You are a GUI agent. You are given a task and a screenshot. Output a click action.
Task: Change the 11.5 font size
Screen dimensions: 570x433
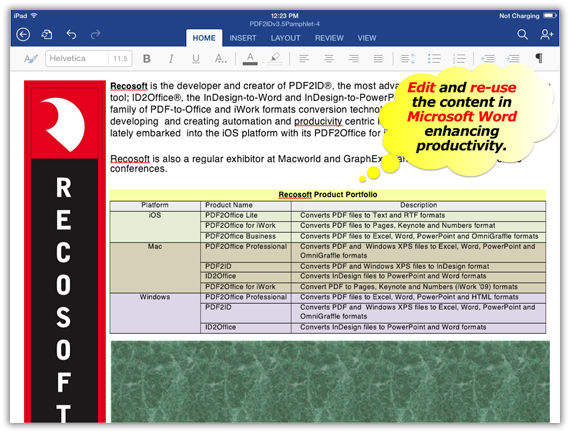[x=120, y=59]
